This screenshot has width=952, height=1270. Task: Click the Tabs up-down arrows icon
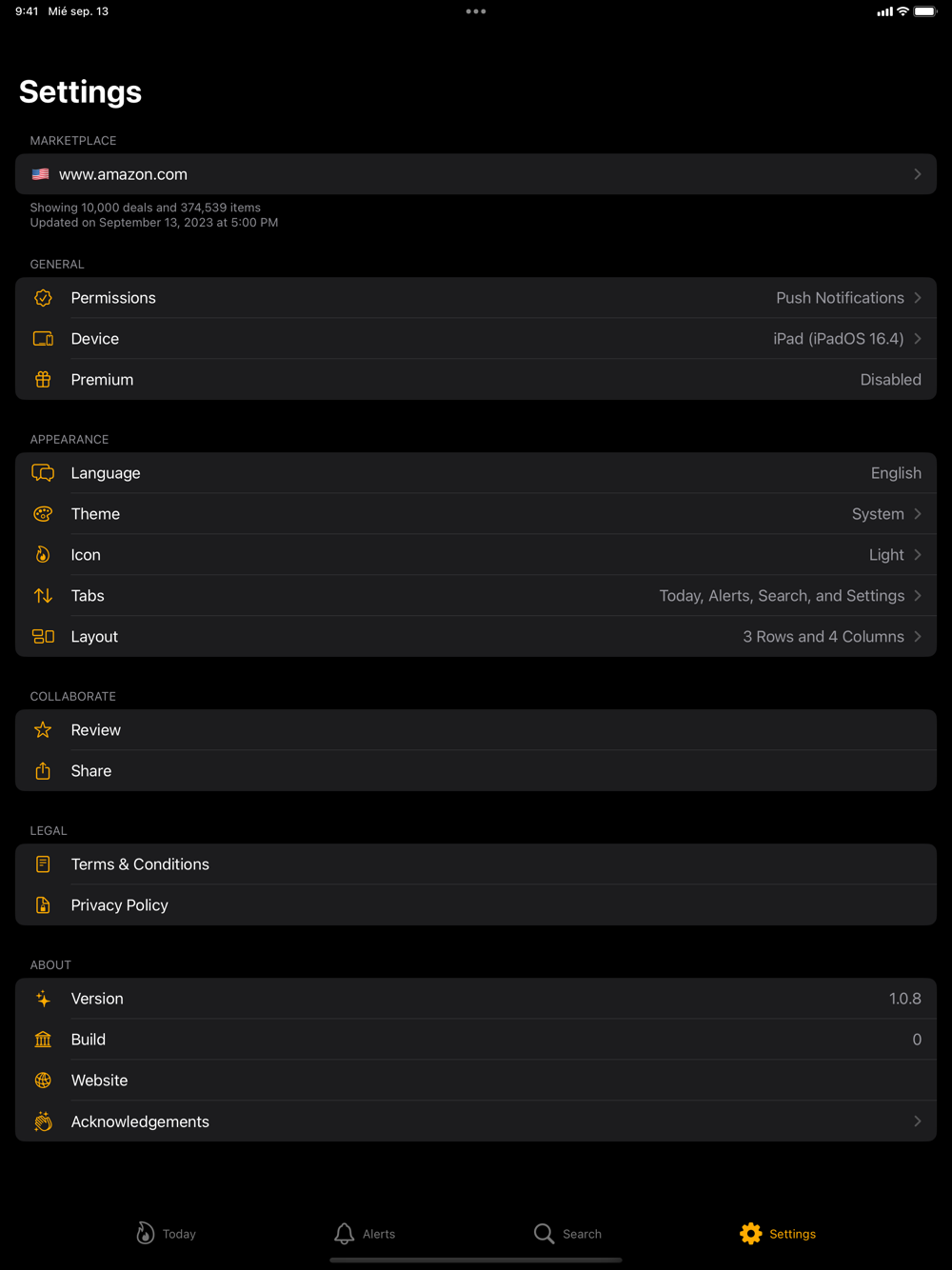pyautogui.click(x=43, y=596)
